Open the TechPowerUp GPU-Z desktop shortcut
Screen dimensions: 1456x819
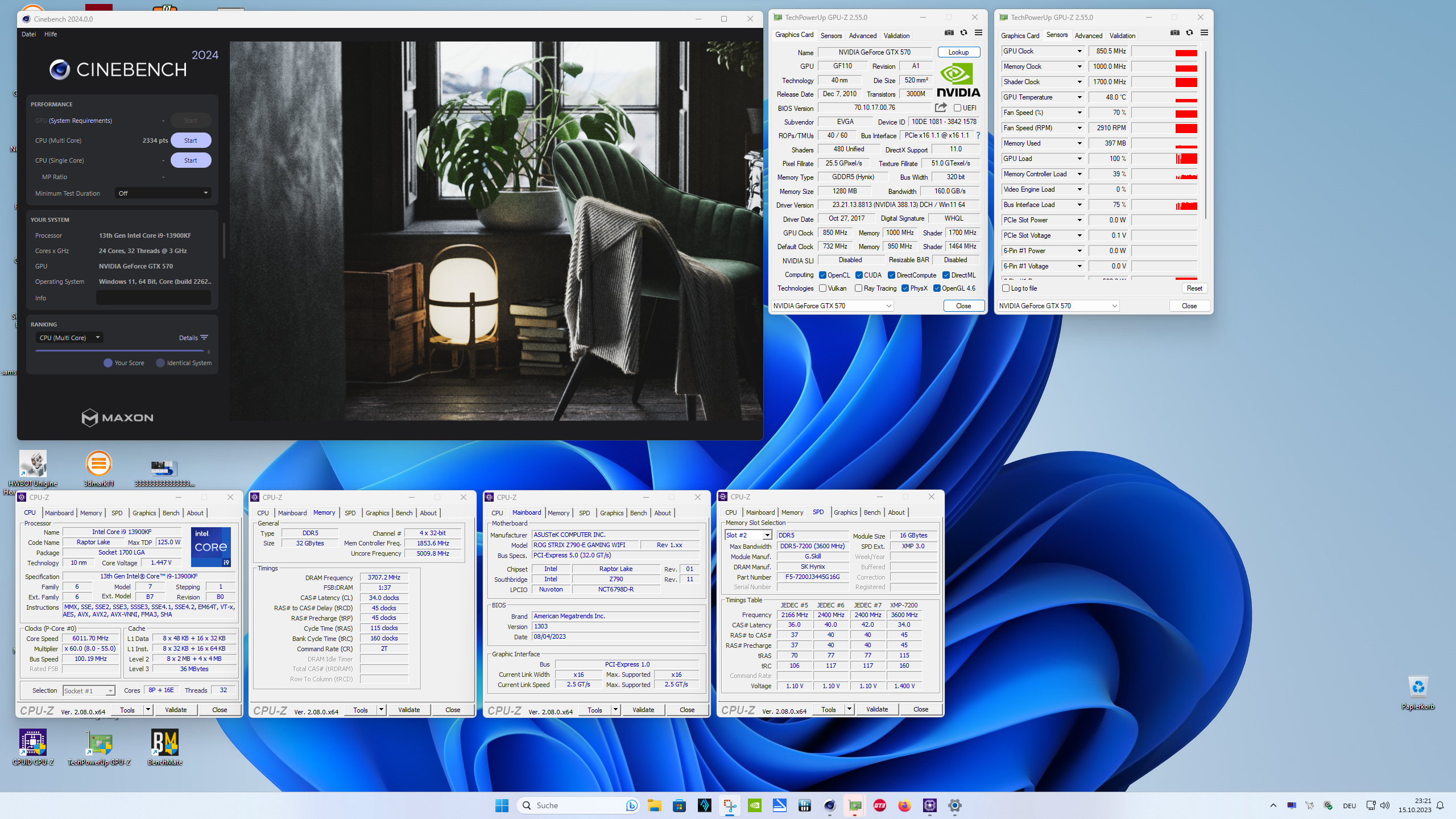99,747
